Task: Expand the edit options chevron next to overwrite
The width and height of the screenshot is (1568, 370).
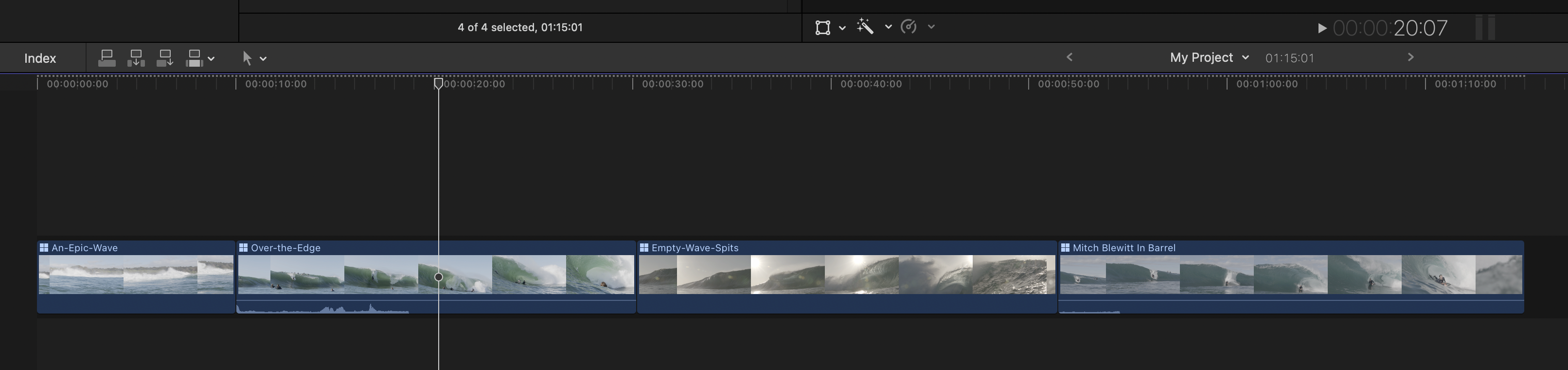Action: click(211, 59)
